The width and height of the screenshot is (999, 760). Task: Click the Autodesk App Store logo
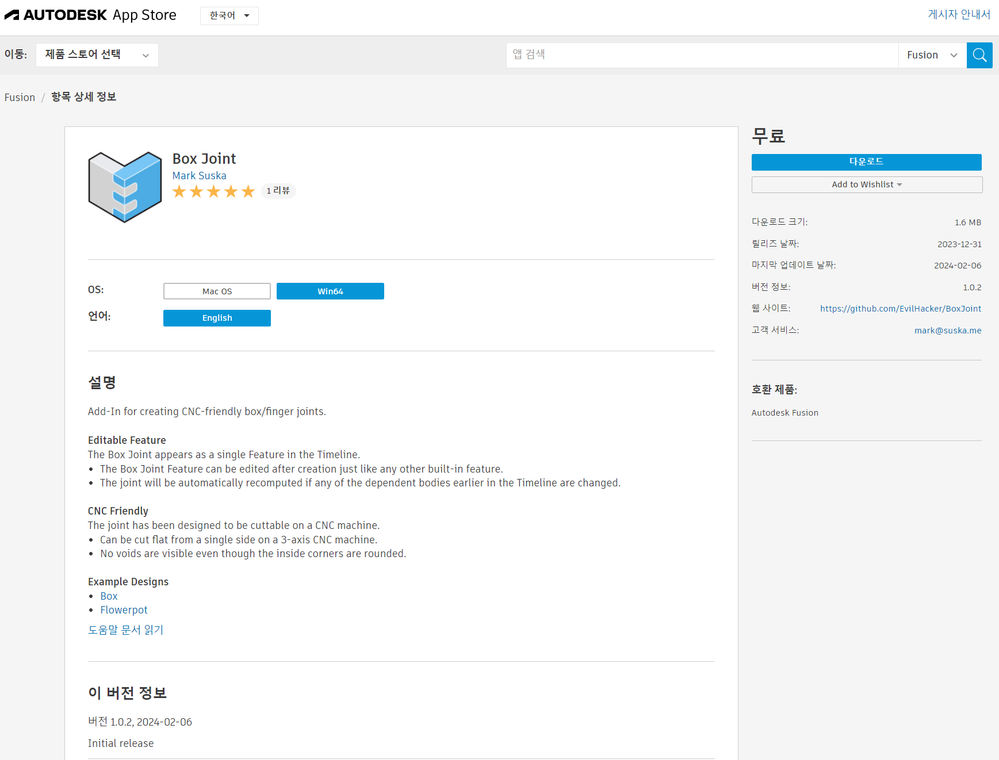coord(90,15)
